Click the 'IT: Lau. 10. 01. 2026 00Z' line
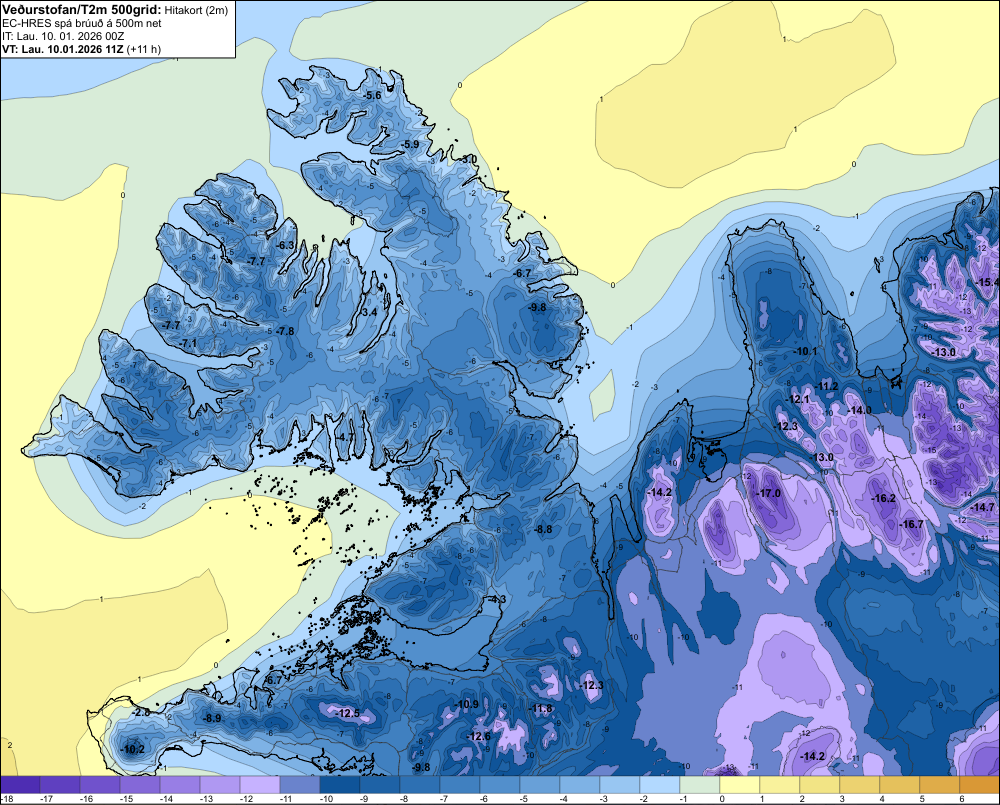Image resolution: width=1000 pixels, height=805 pixels. (x=65, y=36)
